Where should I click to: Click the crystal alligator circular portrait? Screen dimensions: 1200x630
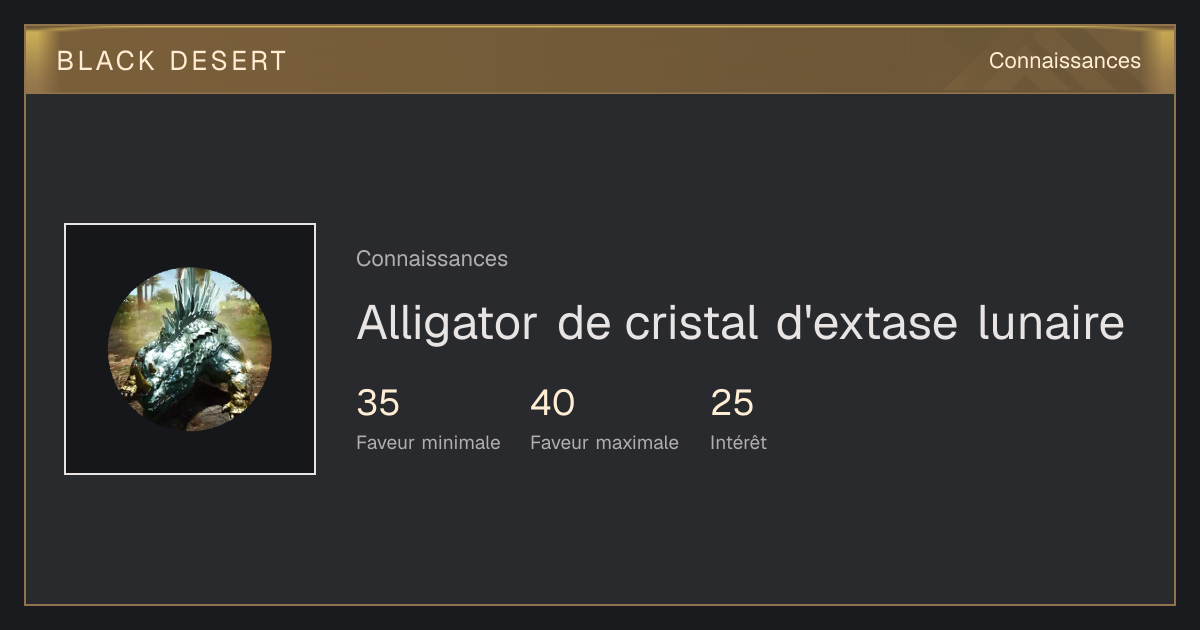pyautogui.click(x=190, y=349)
